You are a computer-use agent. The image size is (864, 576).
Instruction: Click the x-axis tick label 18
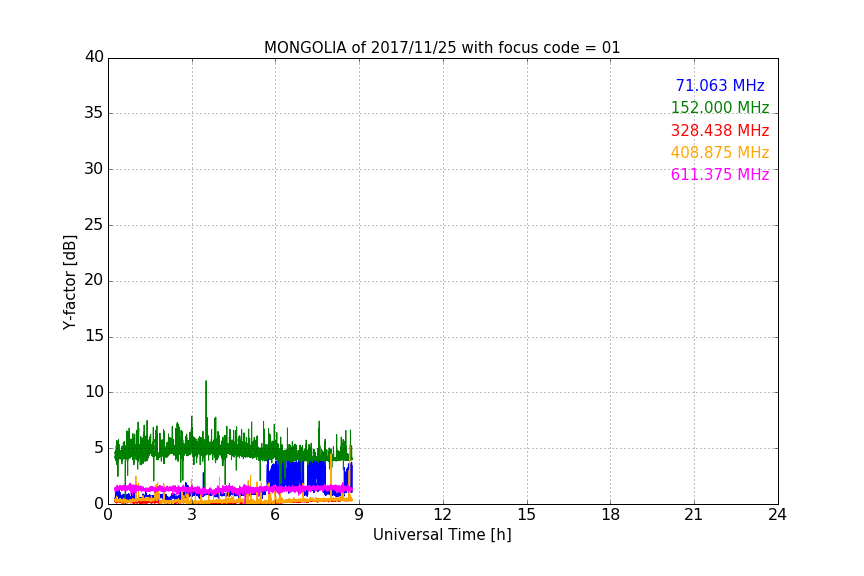(x=610, y=515)
